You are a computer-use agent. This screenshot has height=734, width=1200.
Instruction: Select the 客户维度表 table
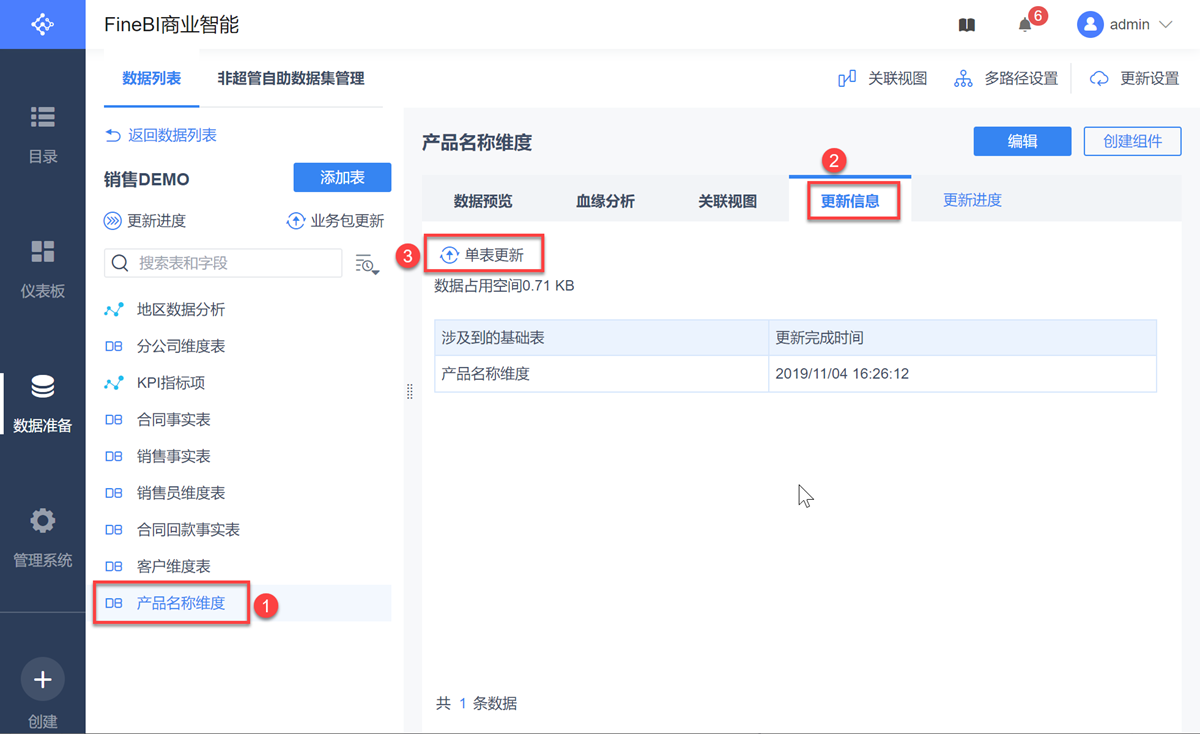pyautogui.click(x=173, y=566)
